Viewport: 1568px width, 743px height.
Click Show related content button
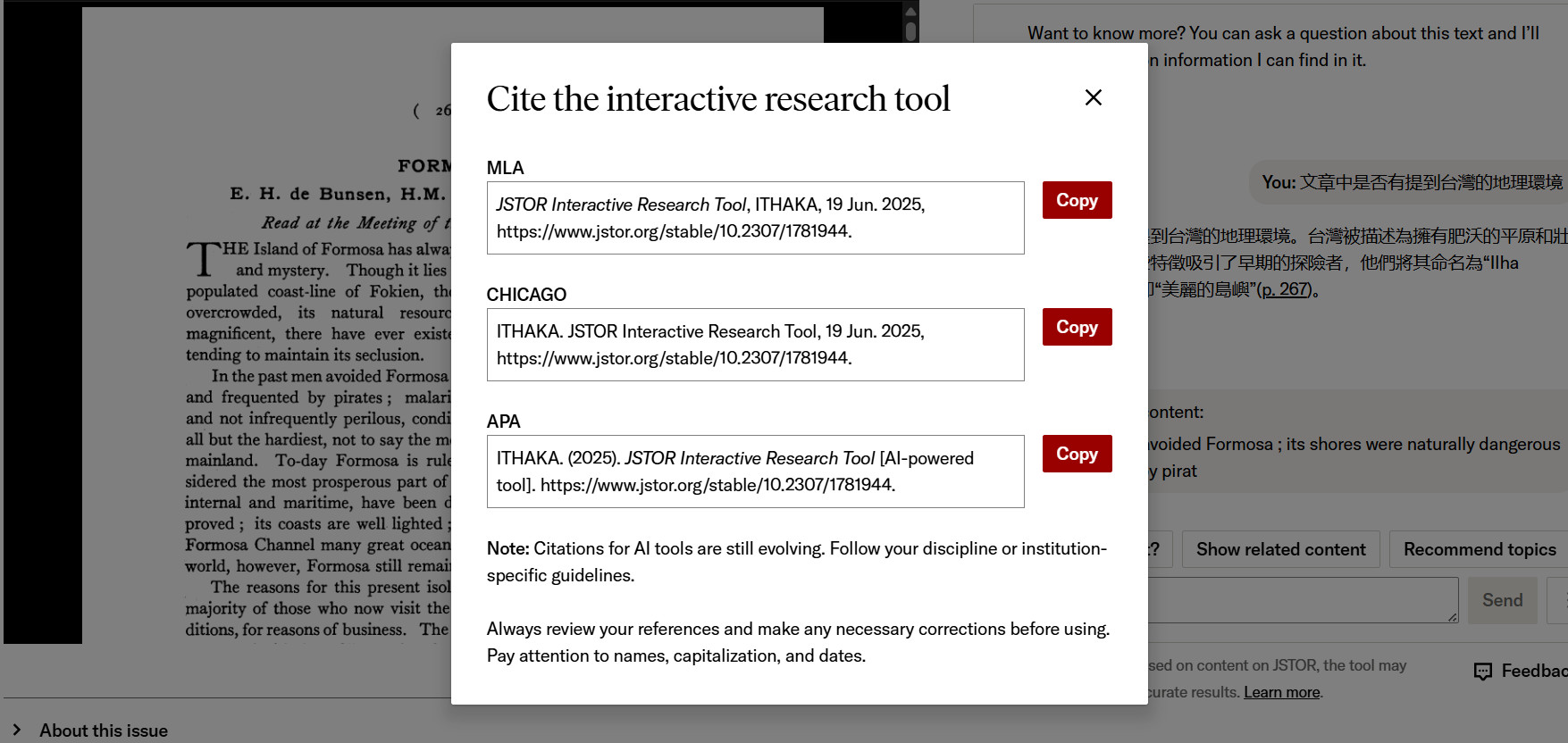coord(1280,549)
